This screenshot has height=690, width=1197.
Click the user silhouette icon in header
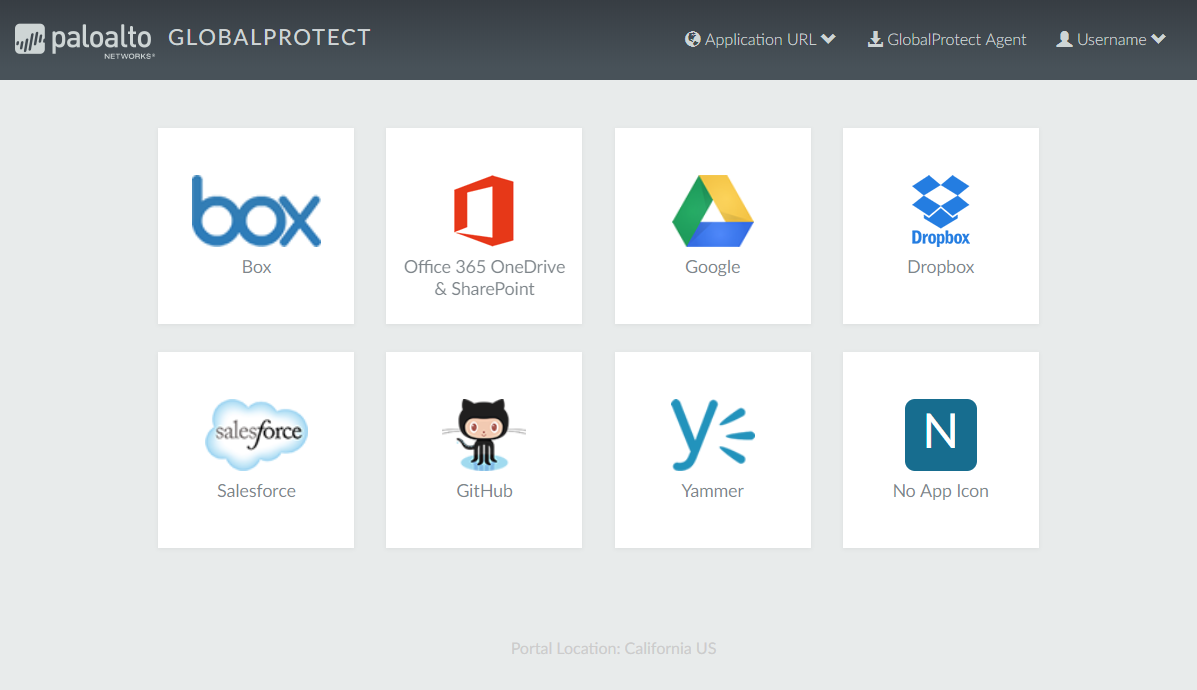coord(1064,40)
